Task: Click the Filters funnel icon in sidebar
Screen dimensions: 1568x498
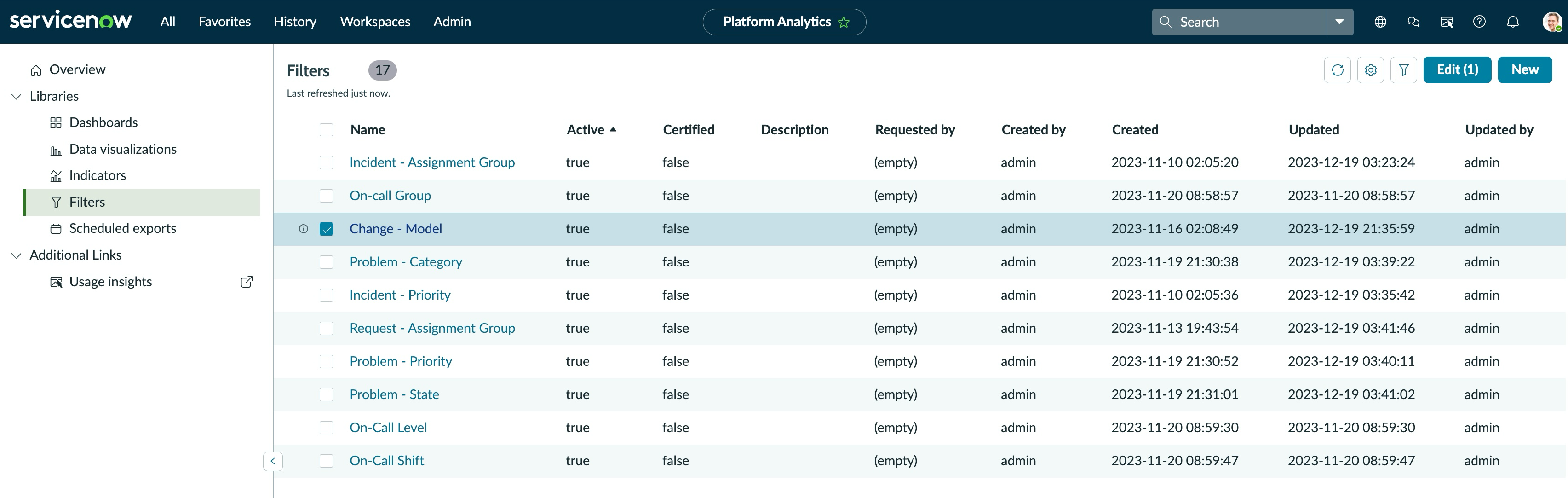Action: click(56, 202)
